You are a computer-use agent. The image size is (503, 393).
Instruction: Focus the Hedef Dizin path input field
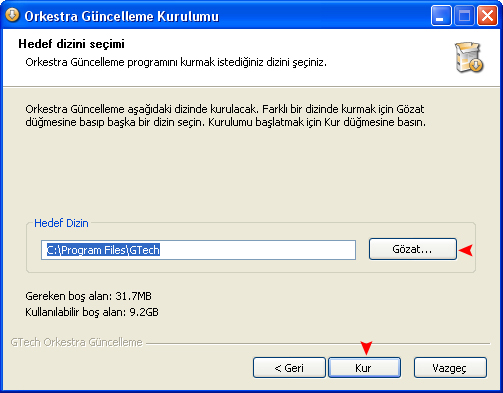[198, 250]
